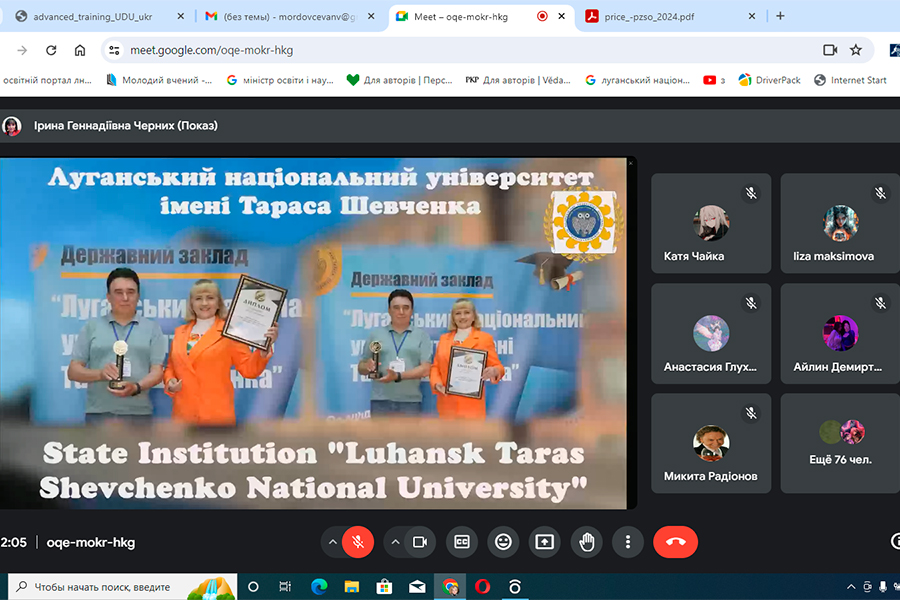Click the address bar URL meet.google.com
The height and width of the screenshot is (600, 900).
click(x=211, y=51)
